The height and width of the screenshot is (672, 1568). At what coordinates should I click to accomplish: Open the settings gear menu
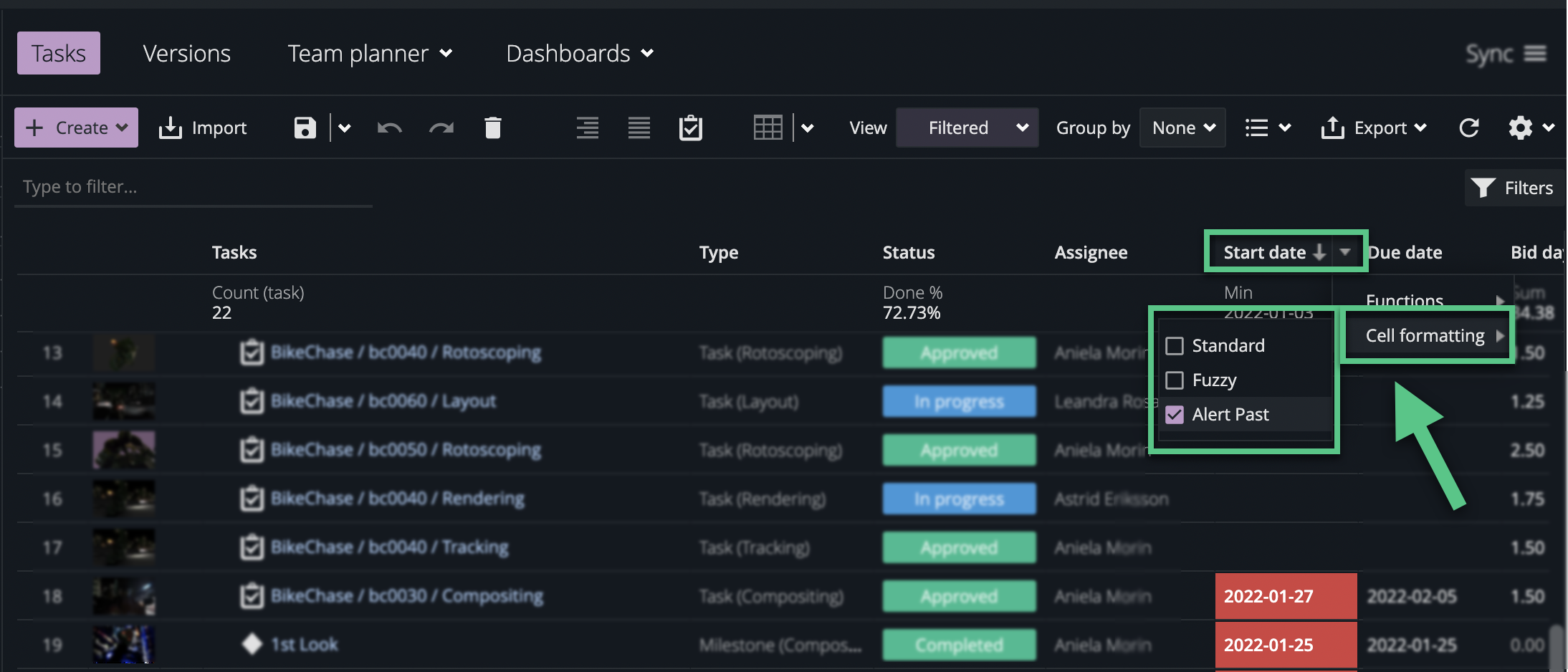tap(1519, 128)
